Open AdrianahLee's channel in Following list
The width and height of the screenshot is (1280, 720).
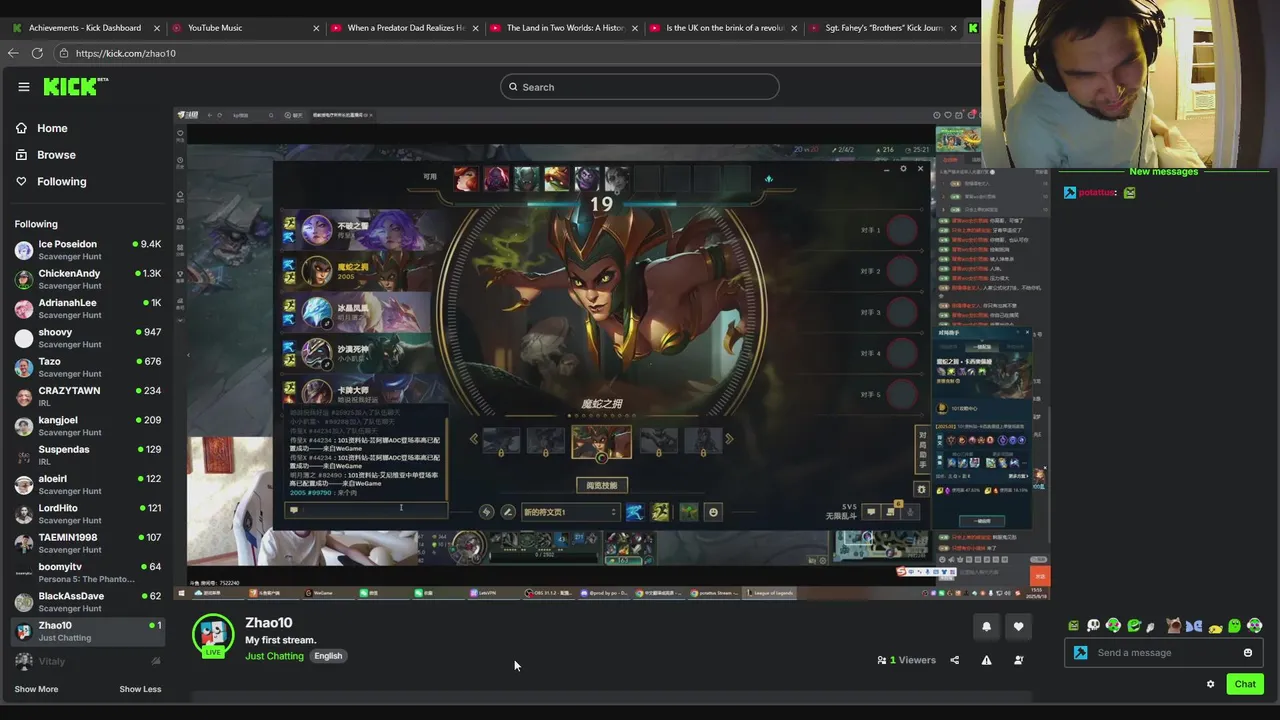88,308
